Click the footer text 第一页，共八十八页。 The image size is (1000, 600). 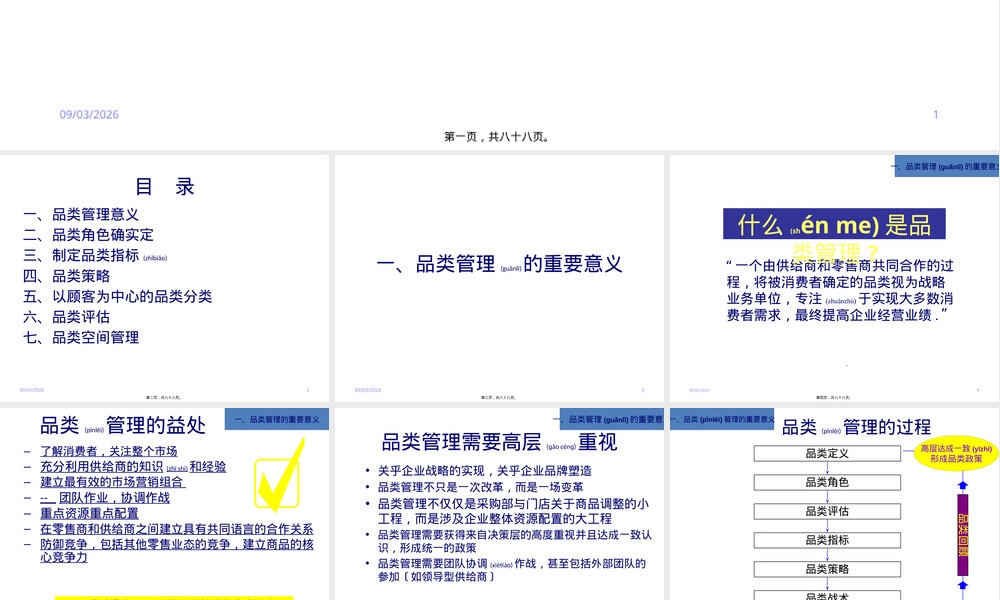click(497, 136)
